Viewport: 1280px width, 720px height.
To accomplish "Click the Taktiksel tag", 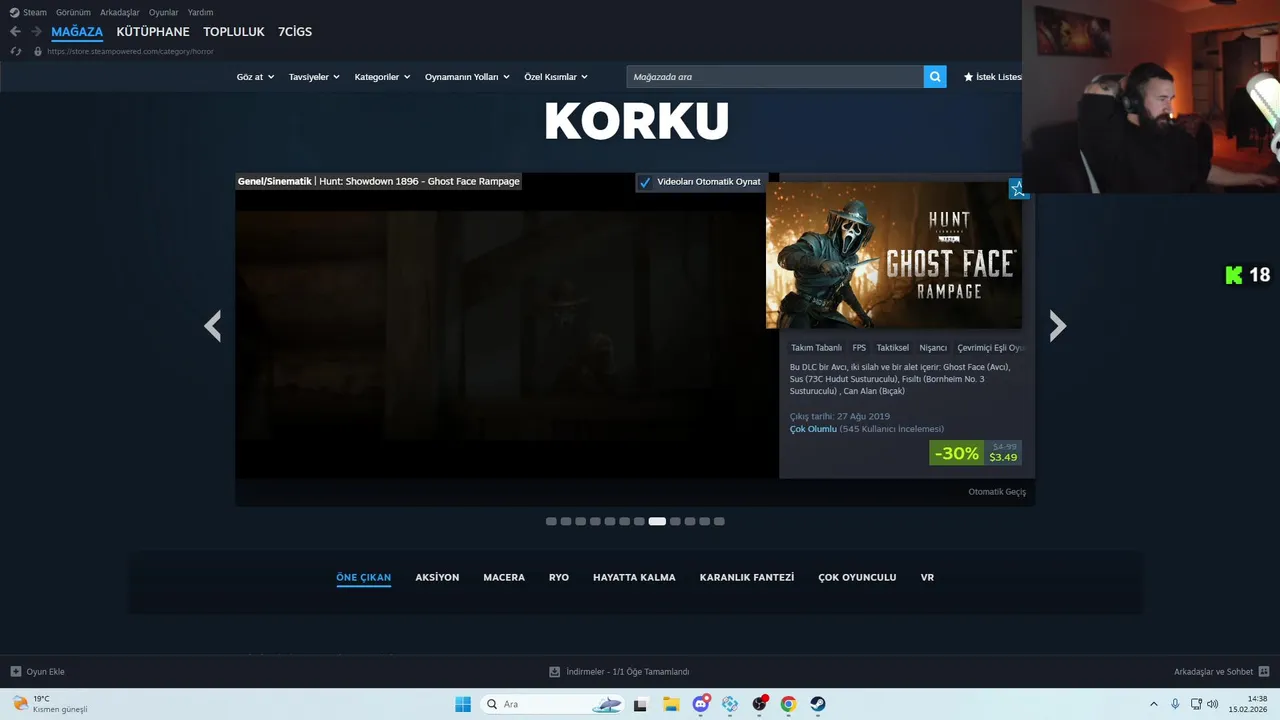I will pyautogui.click(x=893, y=348).
